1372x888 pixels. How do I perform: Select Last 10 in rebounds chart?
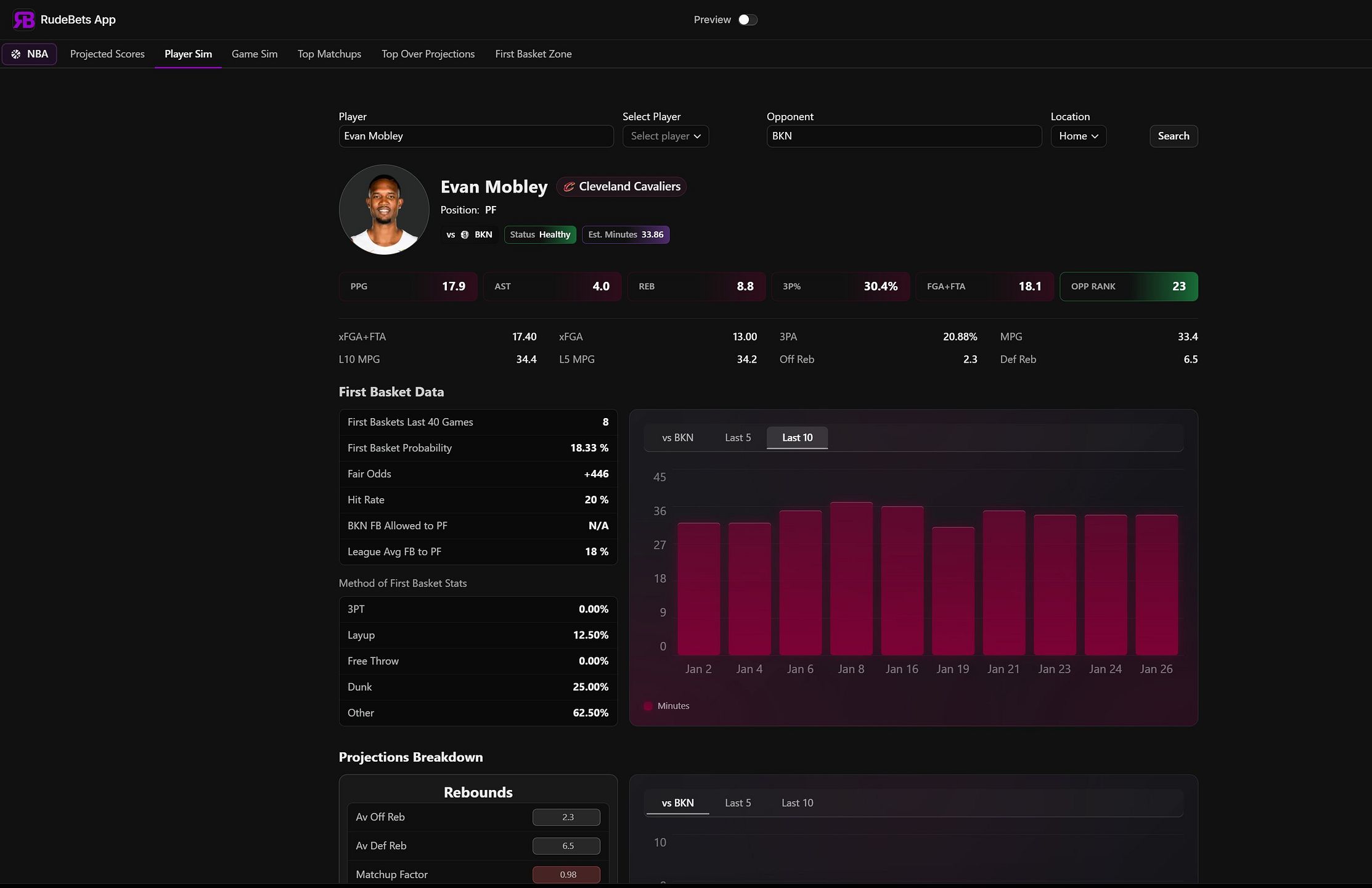click(x=797, y=803)
